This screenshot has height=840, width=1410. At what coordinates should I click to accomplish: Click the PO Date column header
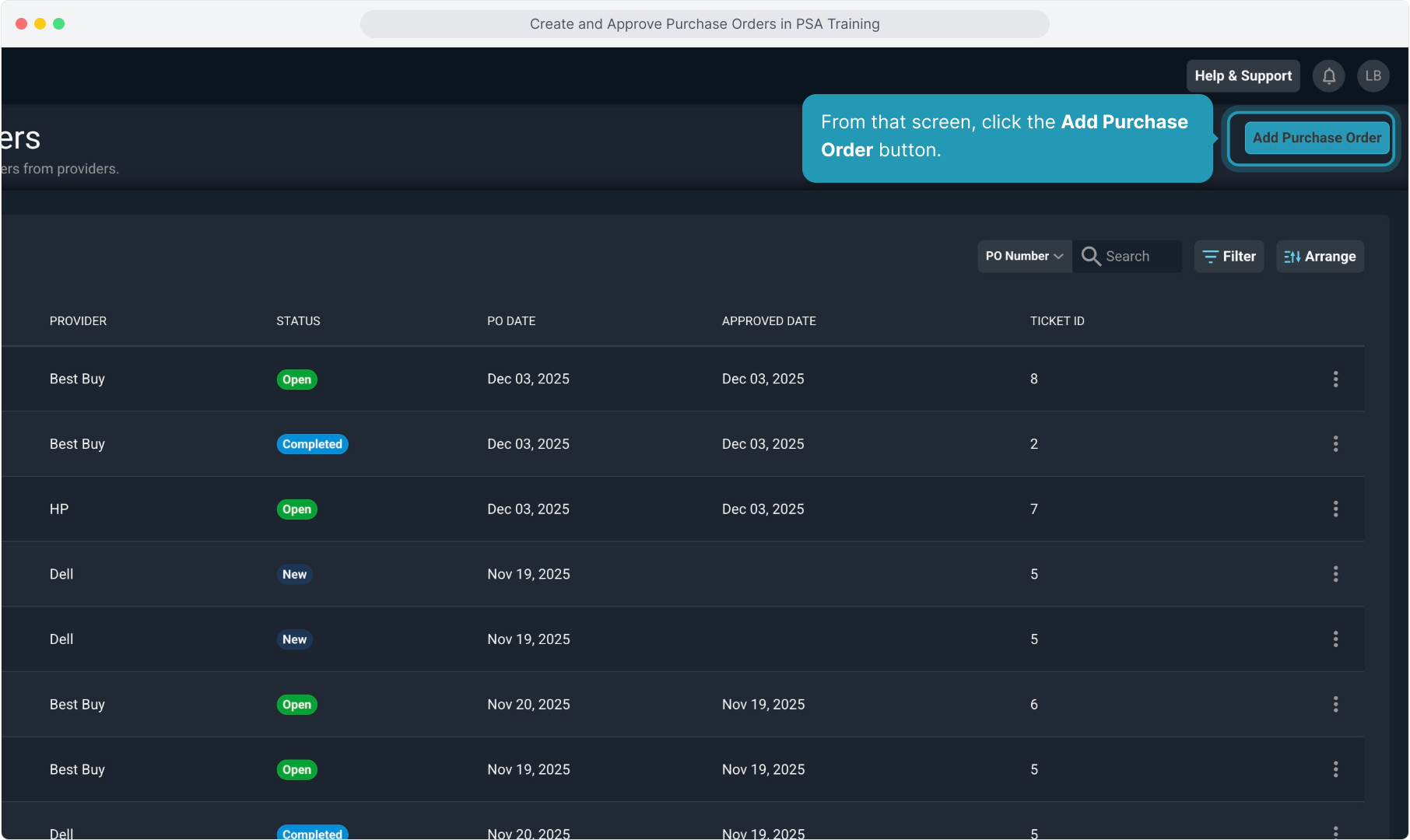511,321
